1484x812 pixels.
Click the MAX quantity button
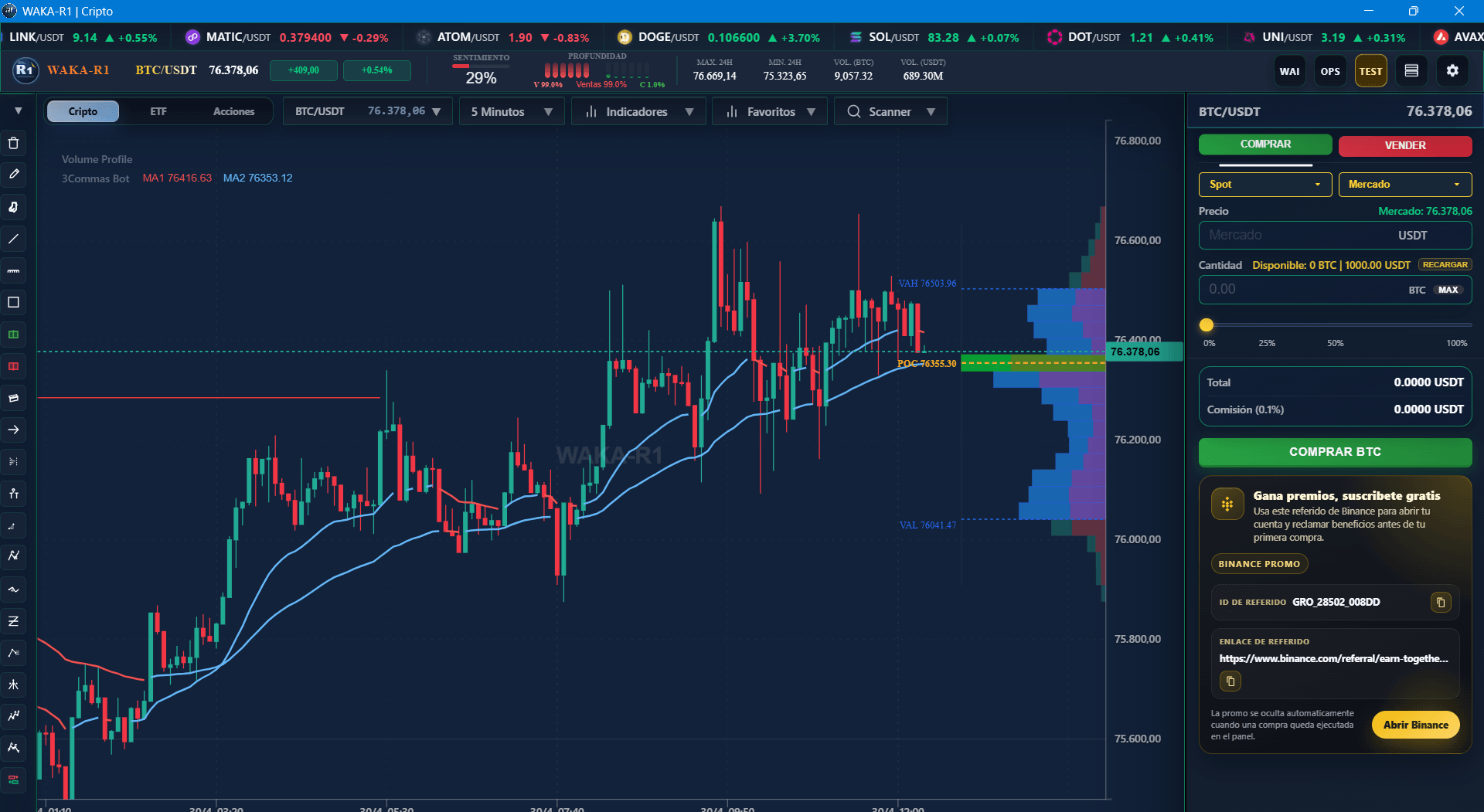pyautogui.click(x=1448, y=290)
